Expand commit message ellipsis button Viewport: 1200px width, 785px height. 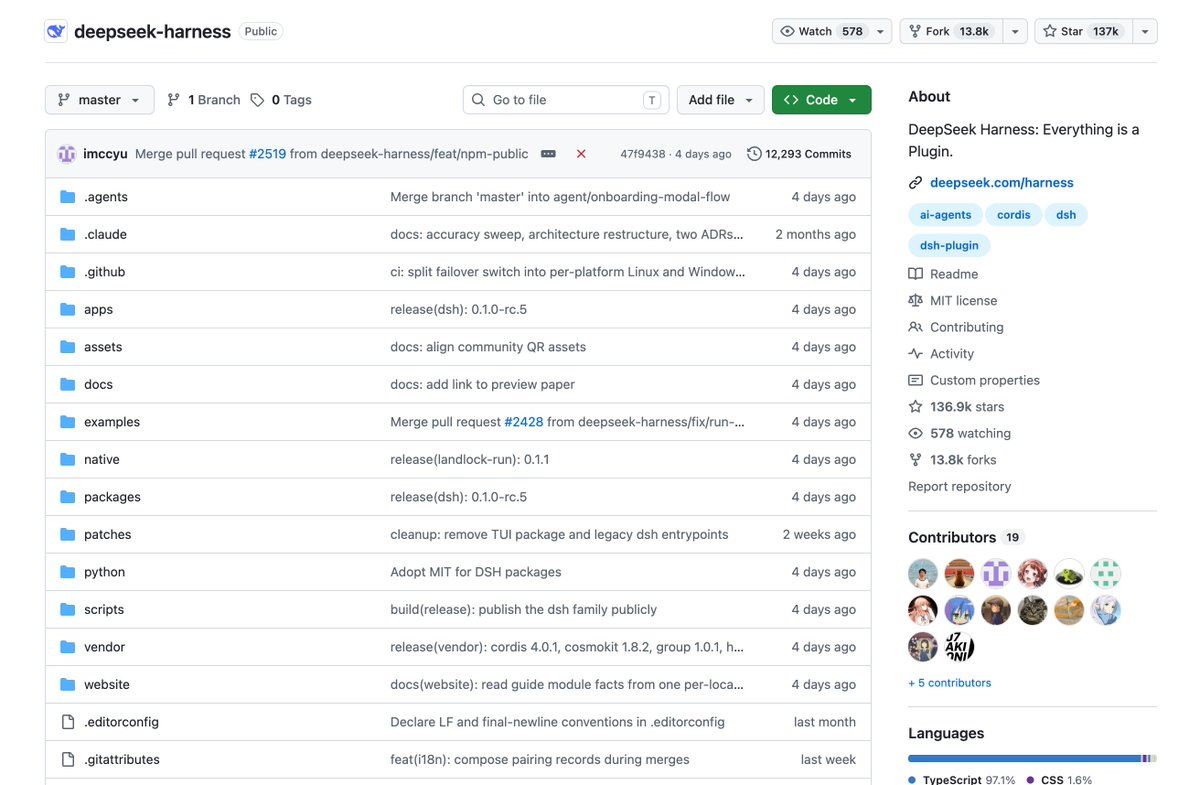[548, 154]
